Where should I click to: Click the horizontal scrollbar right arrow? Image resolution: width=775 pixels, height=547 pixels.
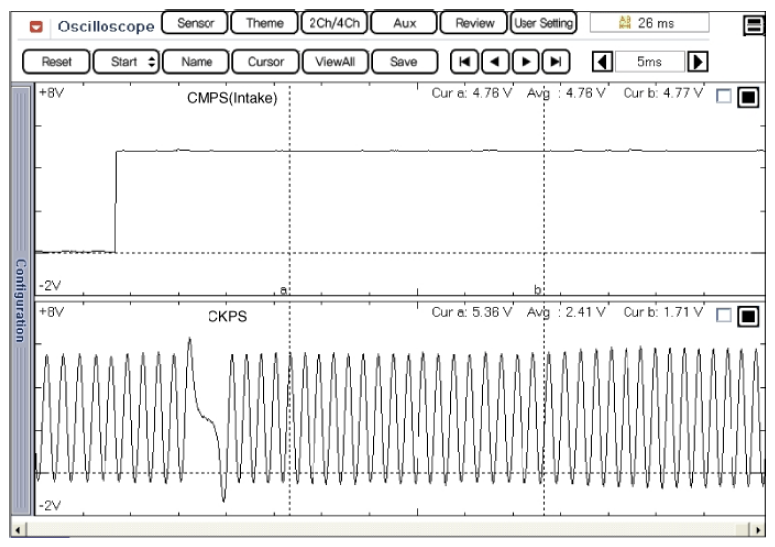pyautogui.click(x=761, y=527)
